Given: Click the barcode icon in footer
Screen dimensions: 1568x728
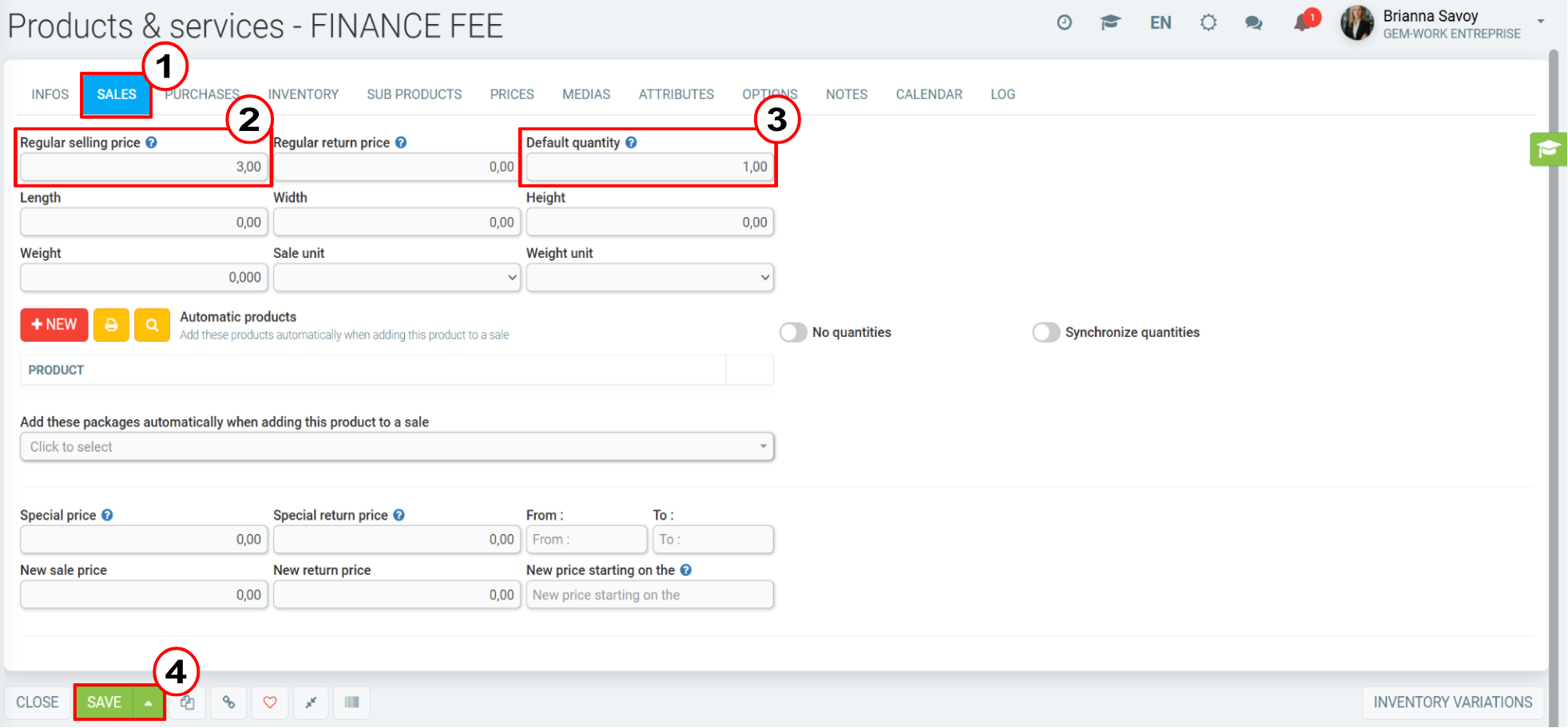Looking at the screenshot, I should click(351, 702).
